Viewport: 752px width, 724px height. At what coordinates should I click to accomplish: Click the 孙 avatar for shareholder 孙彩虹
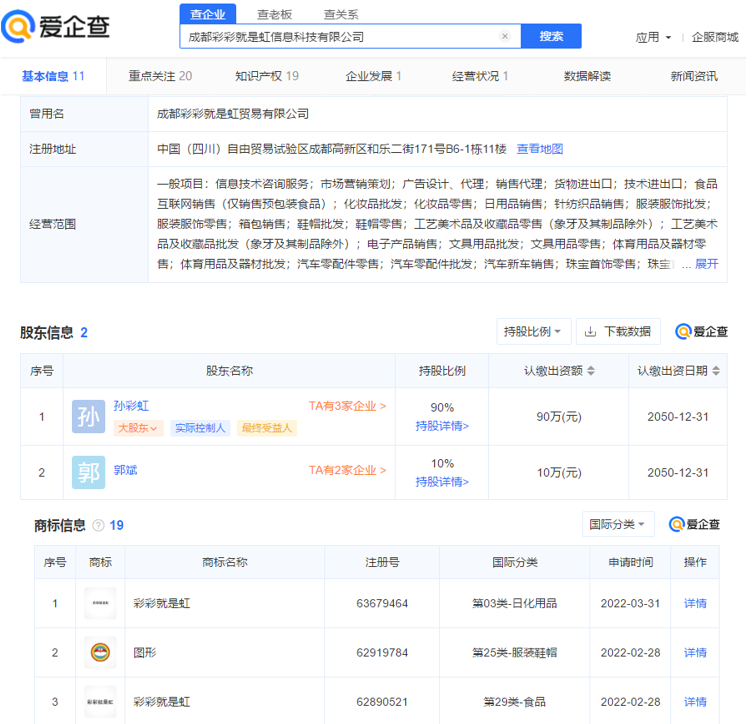88,416
